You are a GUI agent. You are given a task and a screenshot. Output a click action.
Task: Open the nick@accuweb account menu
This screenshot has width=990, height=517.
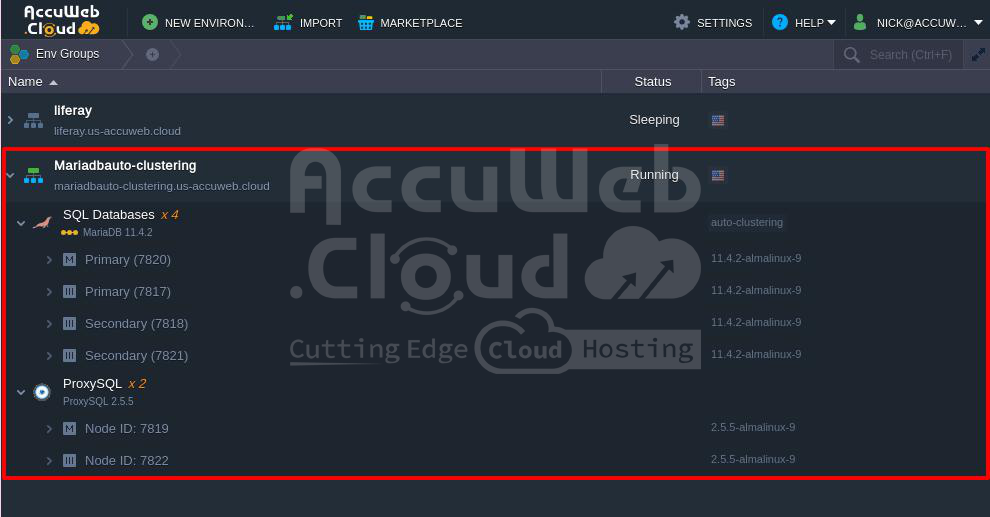click(916, 22)
